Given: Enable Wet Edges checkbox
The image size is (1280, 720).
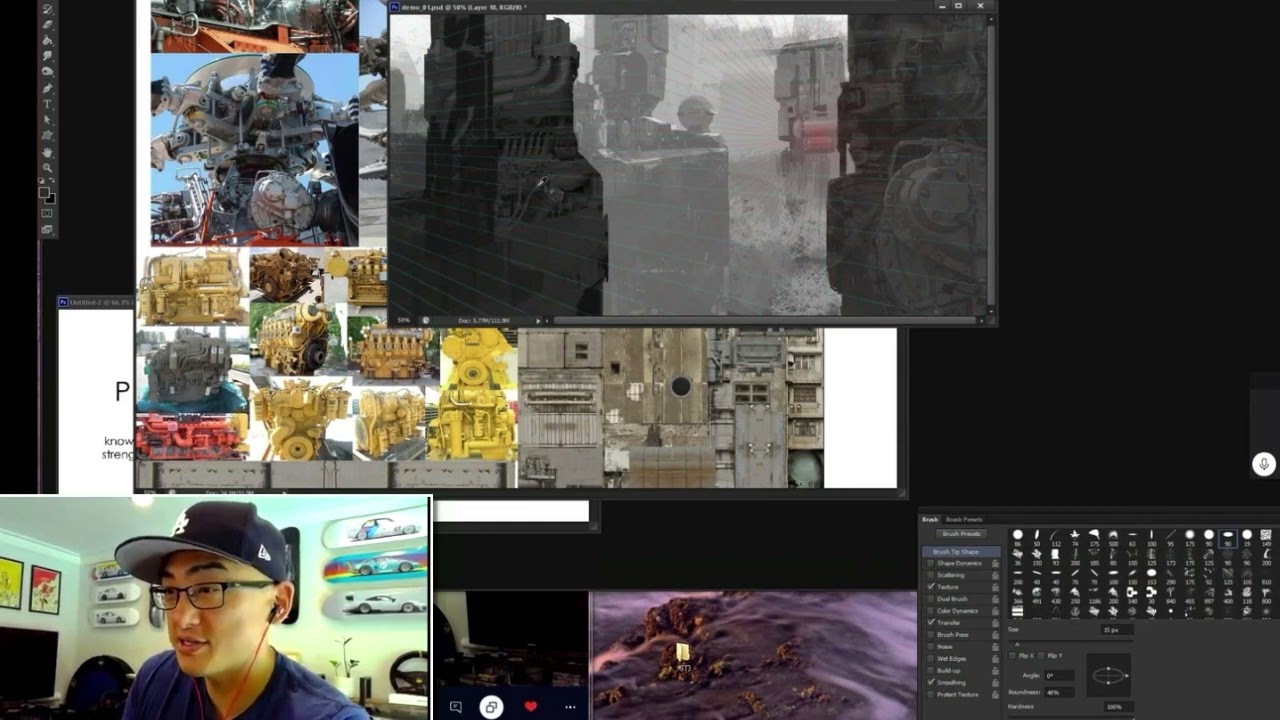Looking at the screenshot, I should pyautogui.click(x=931, y=659).
